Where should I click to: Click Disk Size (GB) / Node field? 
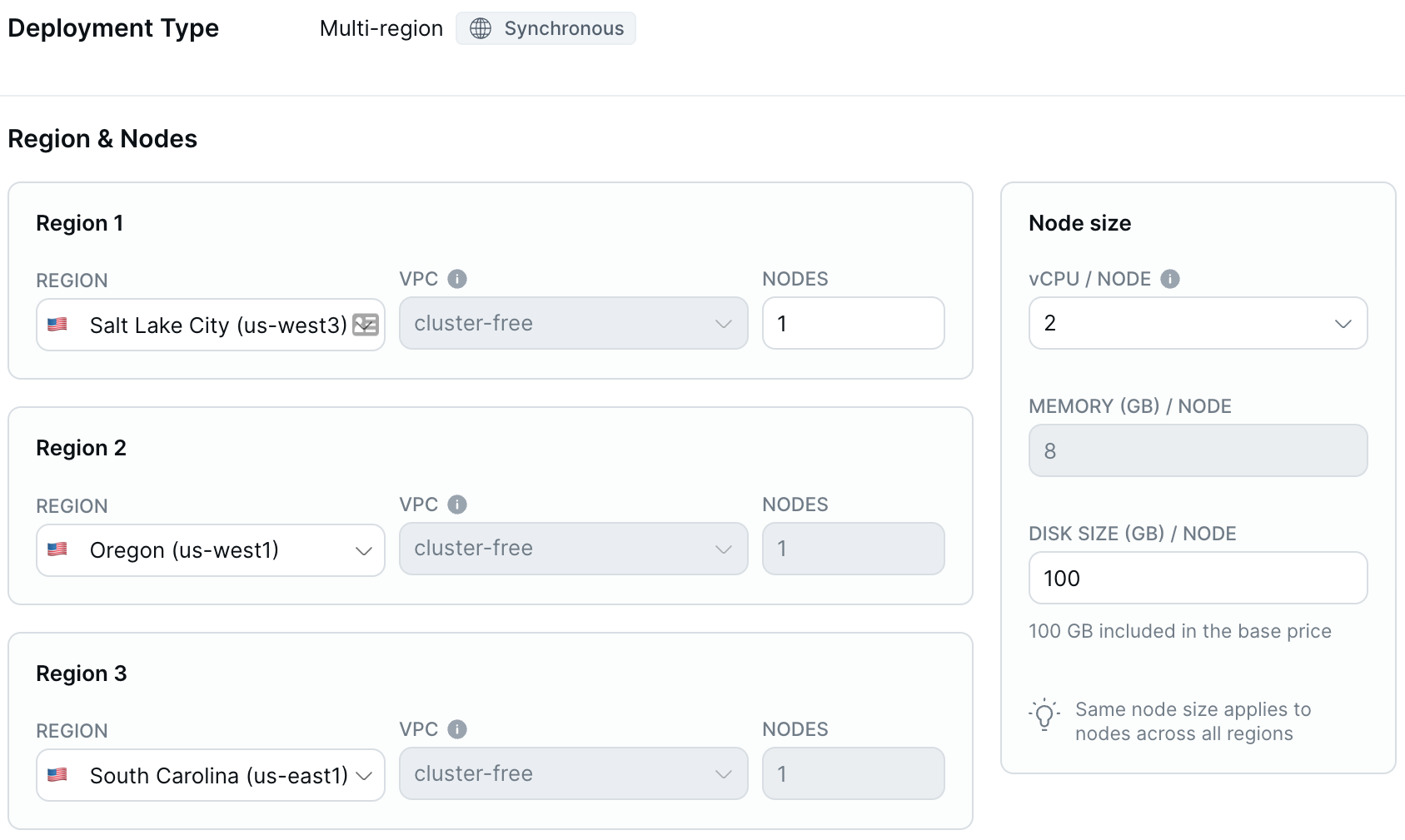1198,578
